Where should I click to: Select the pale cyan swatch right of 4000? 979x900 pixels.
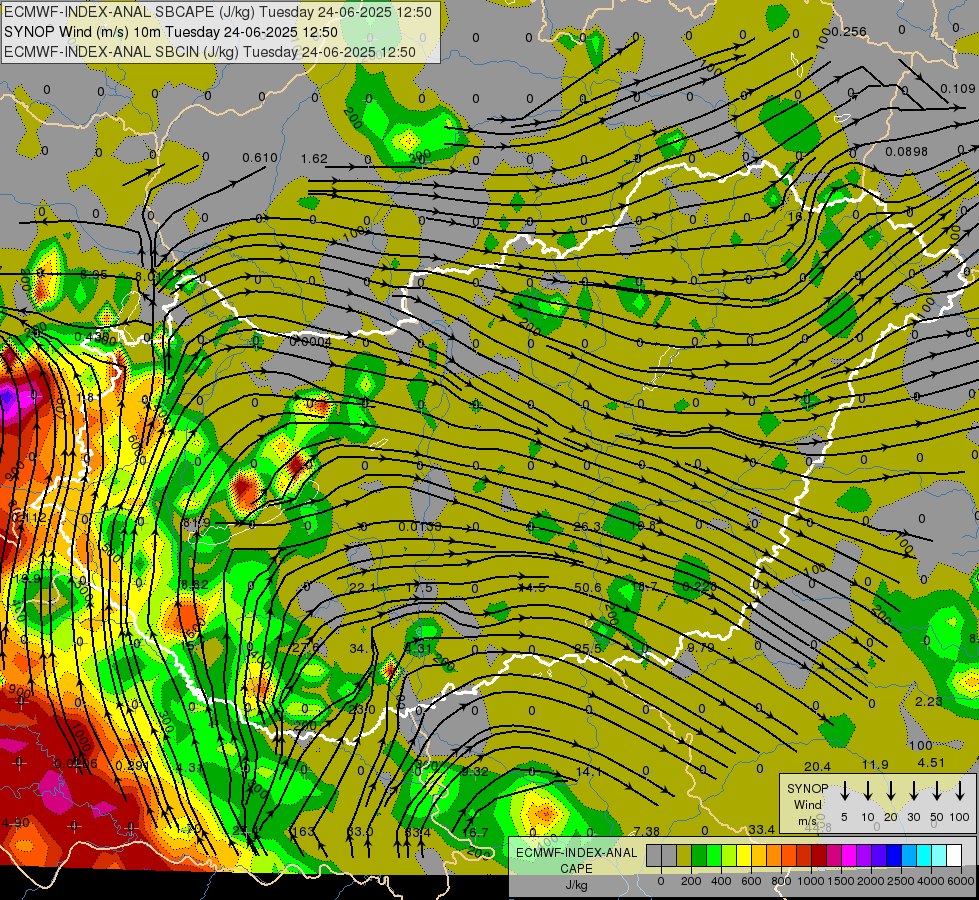point(940,855)
